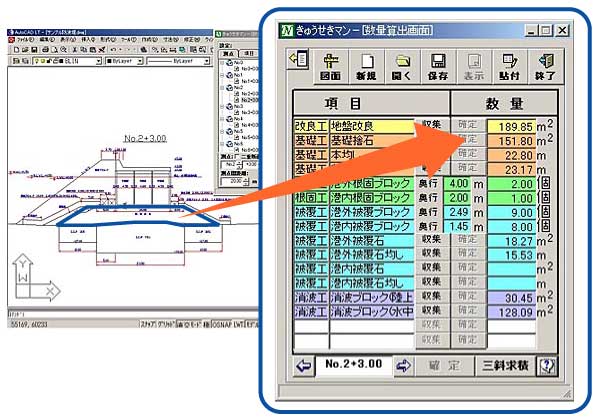Click the No.2+3.00 station field
Viewport: 595px width, 420px height.
354,366
